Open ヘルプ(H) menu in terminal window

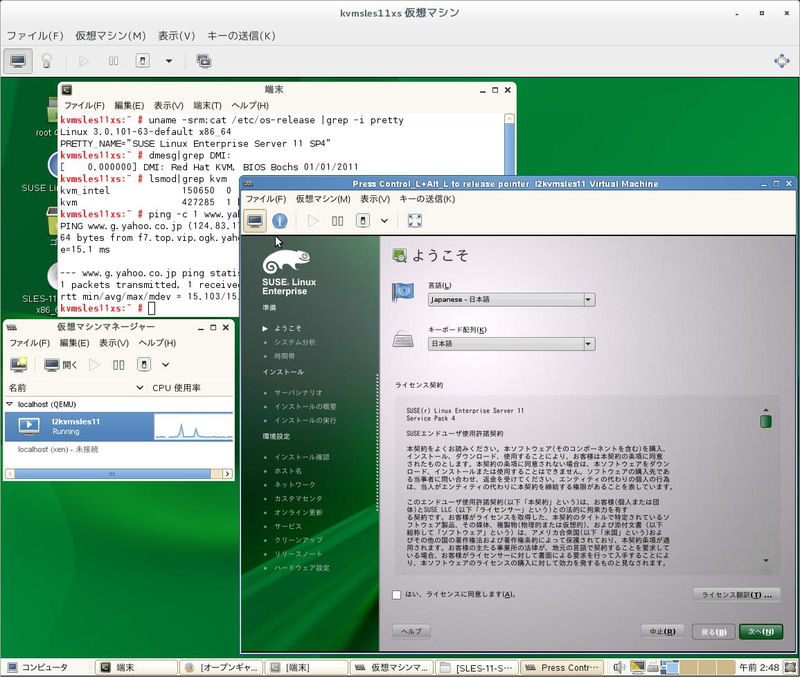(x=250, y=106)
